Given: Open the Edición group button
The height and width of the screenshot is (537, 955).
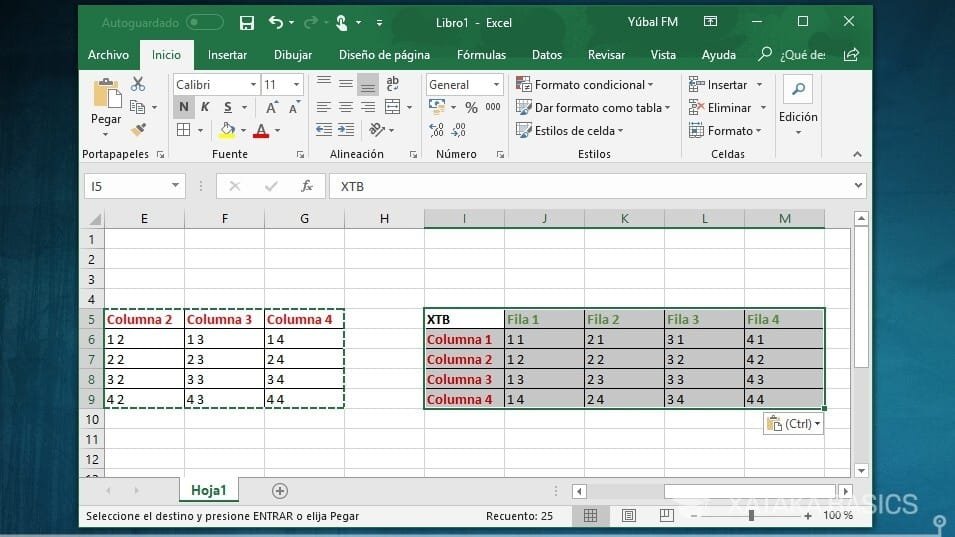Looking at the screenshot, I should click(x=798, y=107).
